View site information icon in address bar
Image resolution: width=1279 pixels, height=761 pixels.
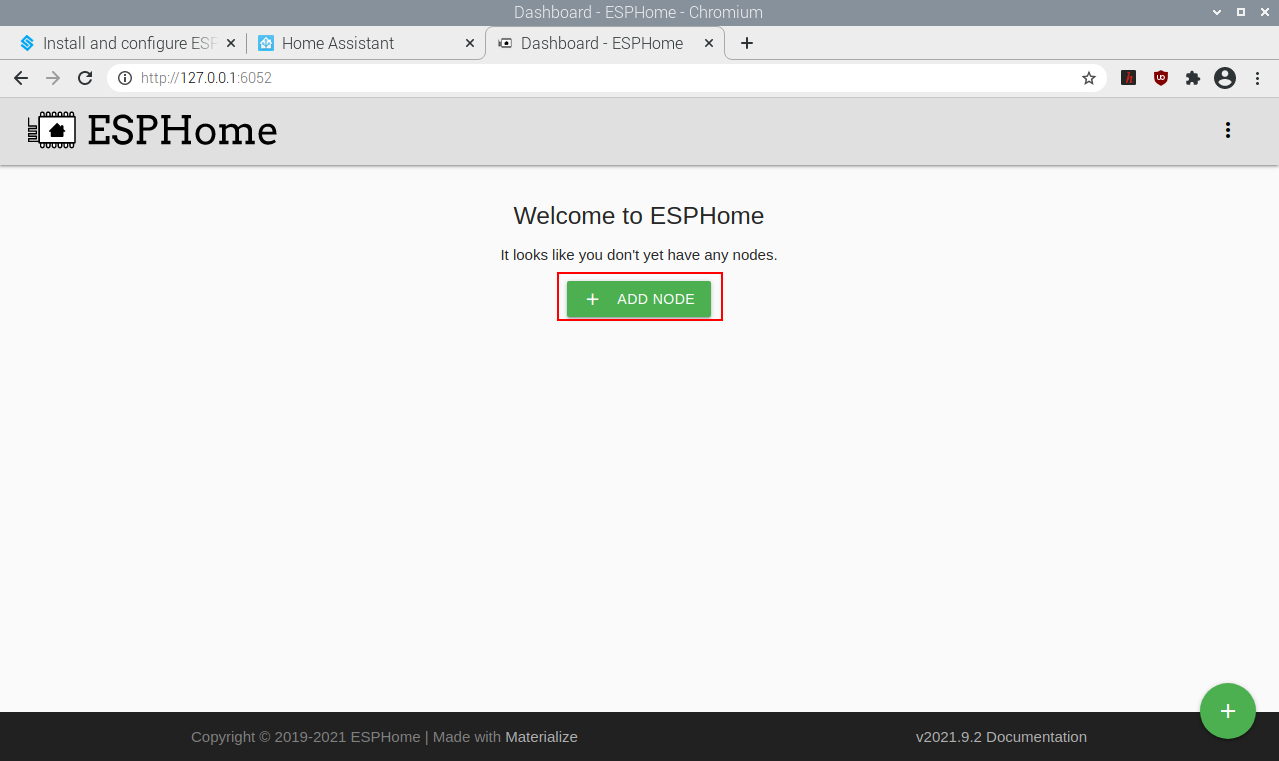coord(125,78)
